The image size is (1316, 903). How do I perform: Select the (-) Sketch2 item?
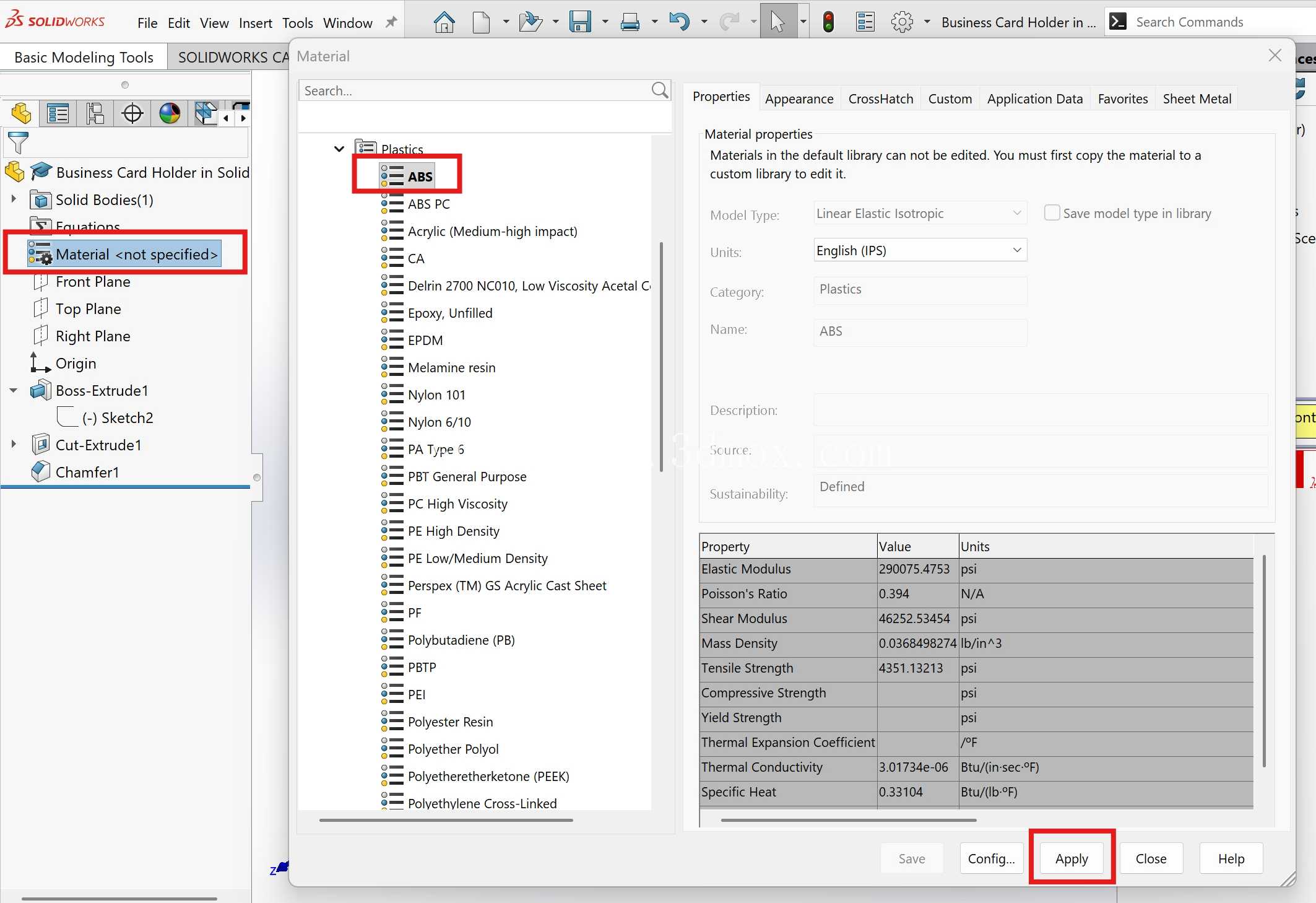click(117, 418)
